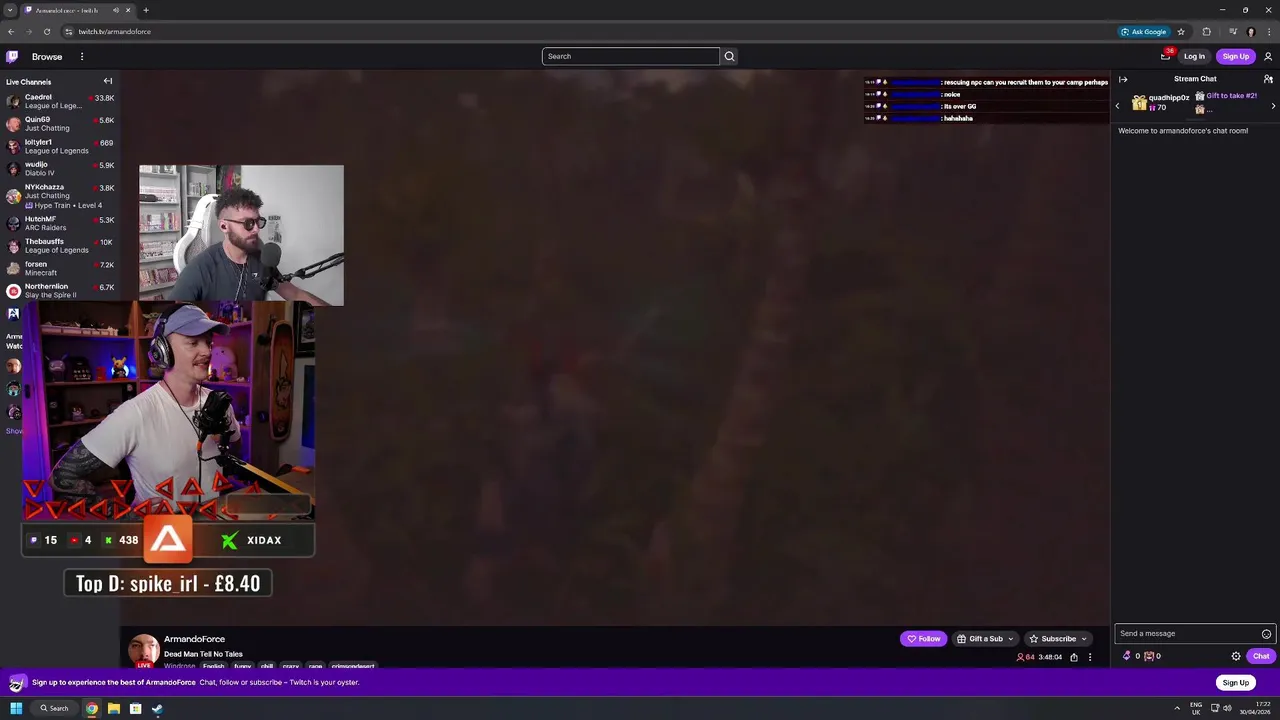Open HutchMF ARC Raiders channel
Viewport: 1280px width, 720px height.
60,223
